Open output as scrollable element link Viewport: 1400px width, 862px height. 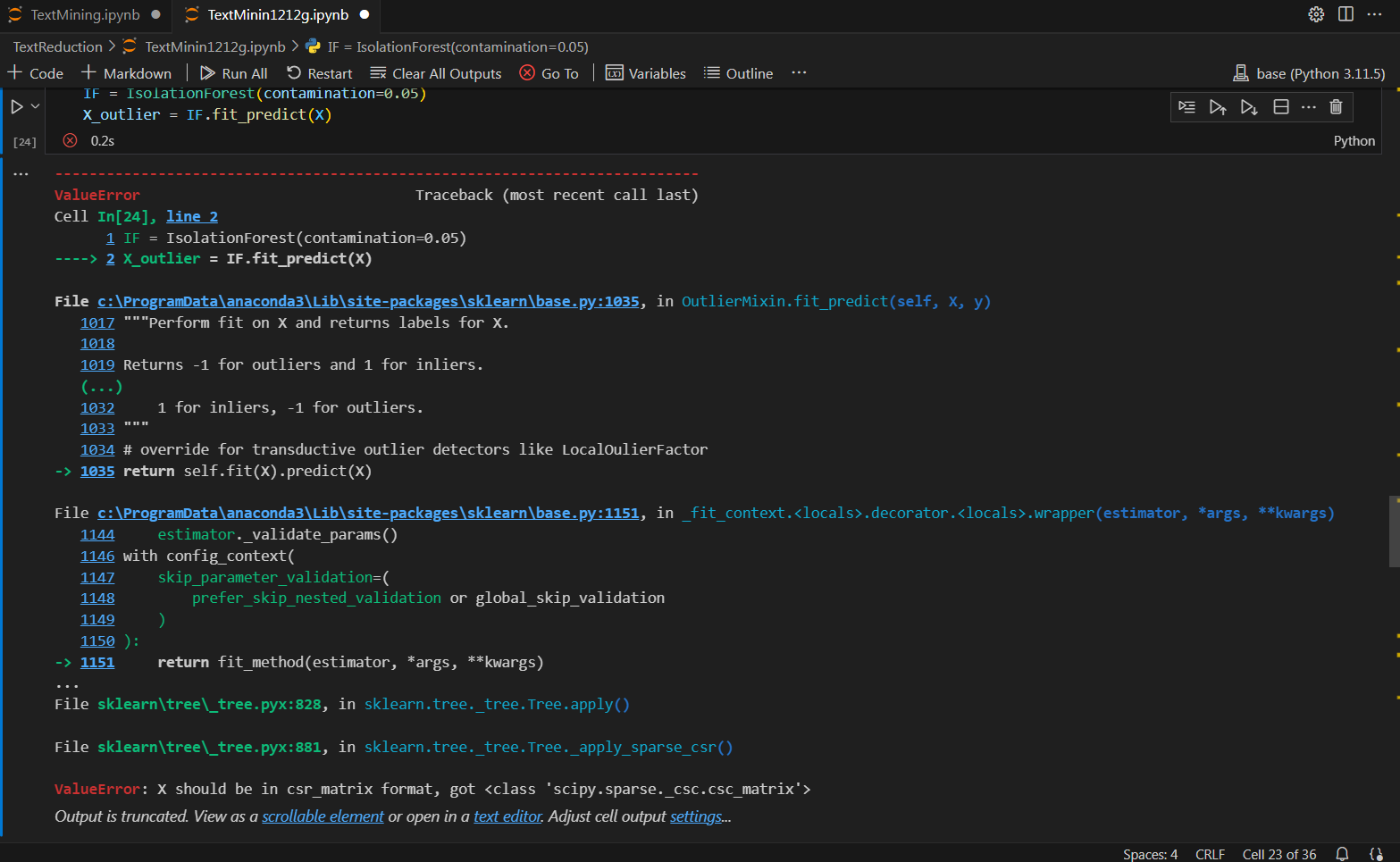tap(323, 816)
